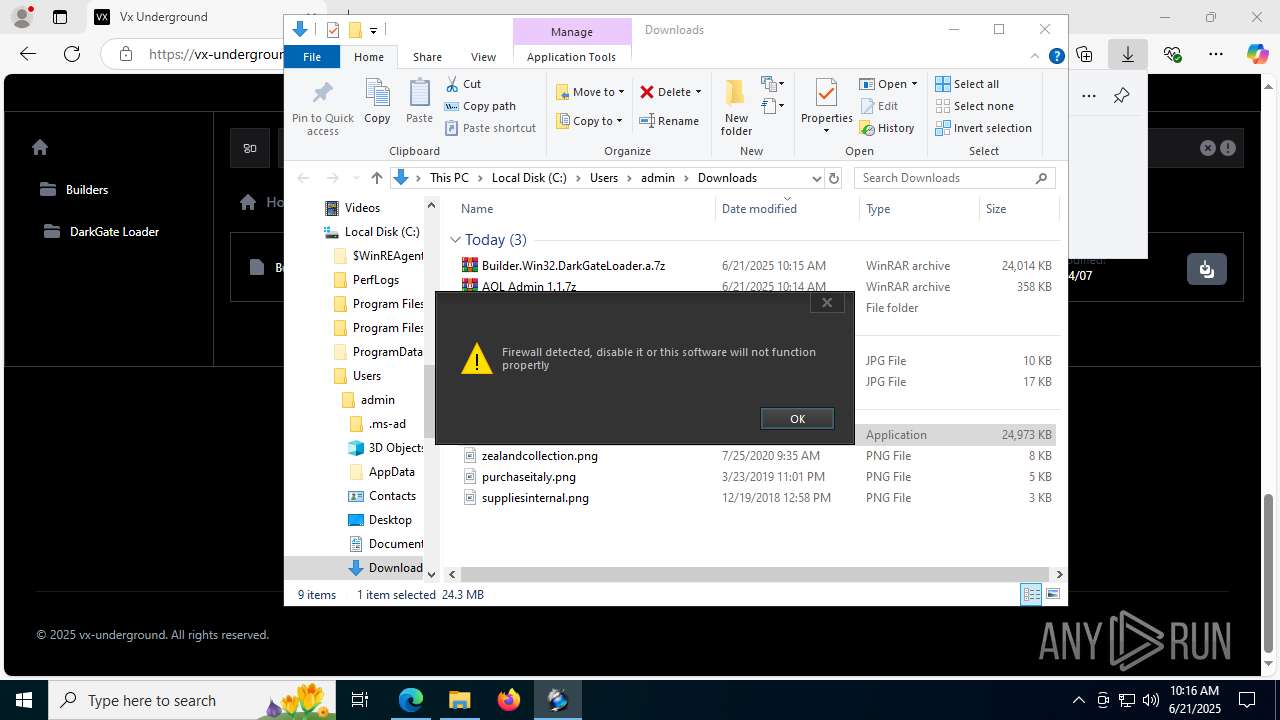Screen dimensions: 1280x720
Task: Open the address bar history dropdown
Action: click(x=816, y=178)
